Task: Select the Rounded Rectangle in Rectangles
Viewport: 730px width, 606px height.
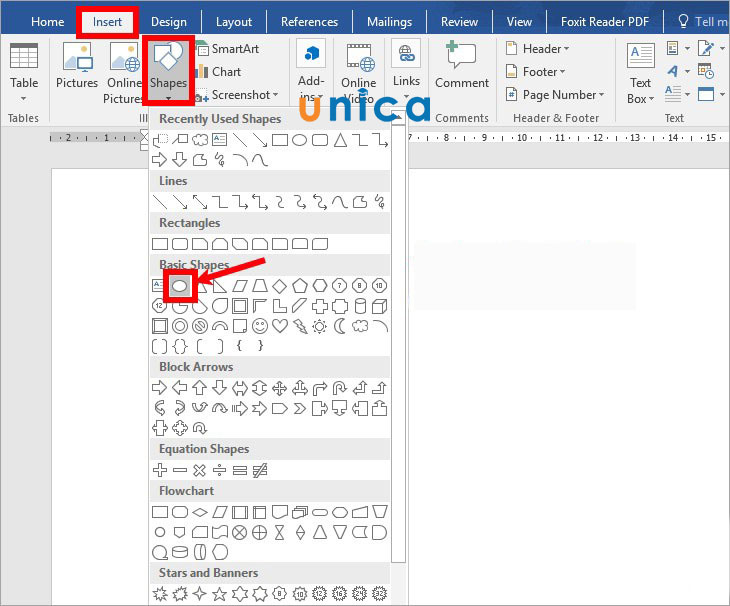Action: pos(180,244)
